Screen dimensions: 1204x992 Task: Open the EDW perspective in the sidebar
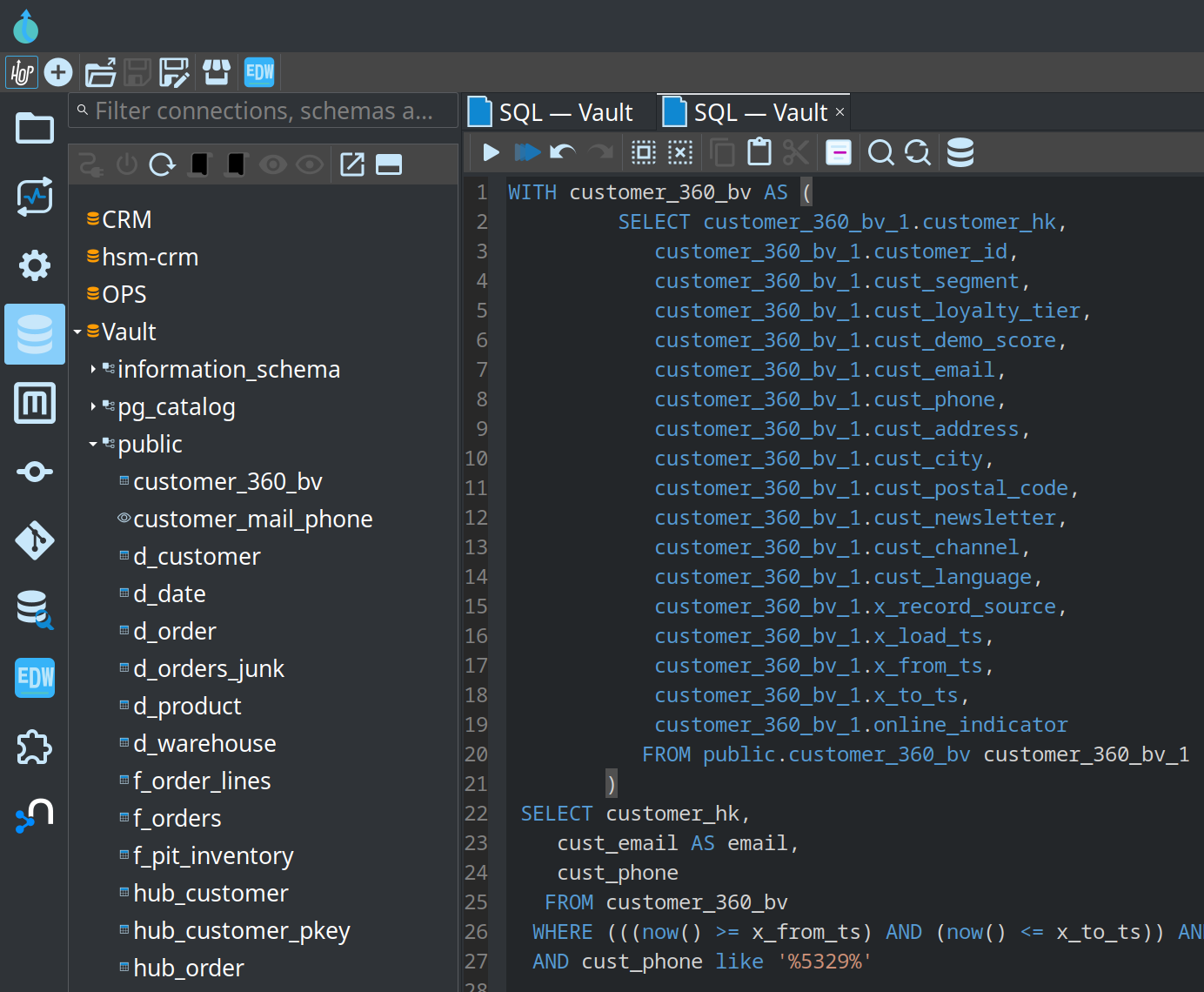[35, 678]
